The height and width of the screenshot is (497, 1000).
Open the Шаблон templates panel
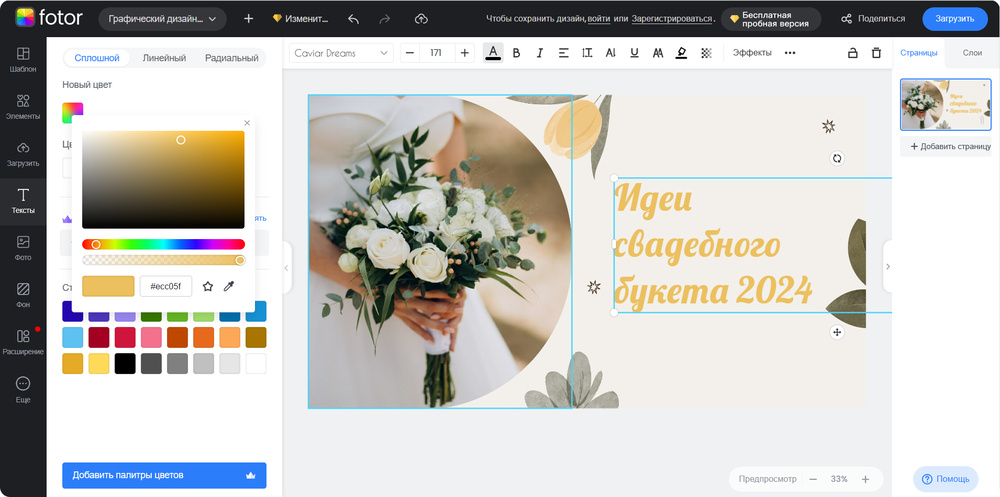(23, 60)
